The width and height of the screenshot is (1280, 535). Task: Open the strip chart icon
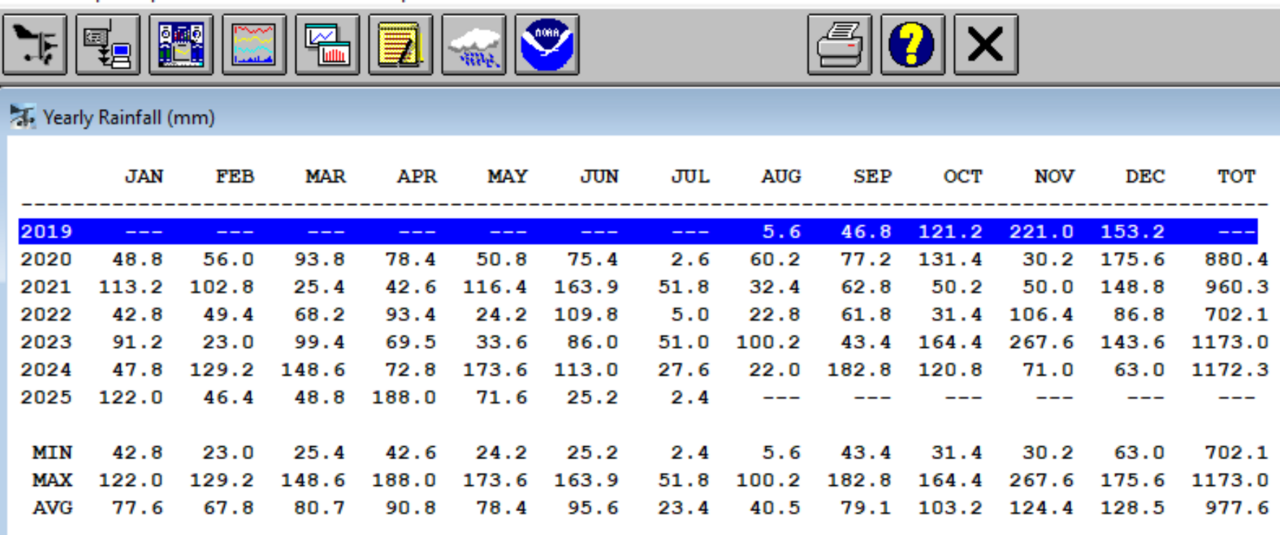[254, 45]
